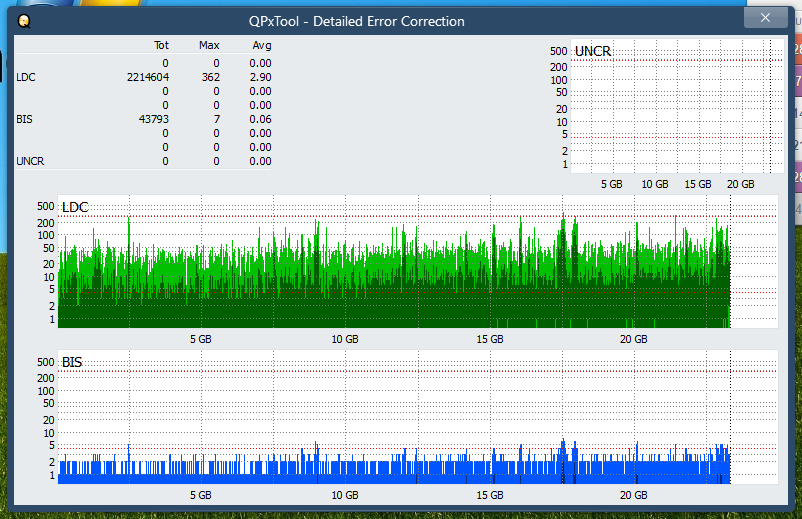Viewport: 802px width, 519px height.
Task: Click the Avg column header
Action: [262, 45]
